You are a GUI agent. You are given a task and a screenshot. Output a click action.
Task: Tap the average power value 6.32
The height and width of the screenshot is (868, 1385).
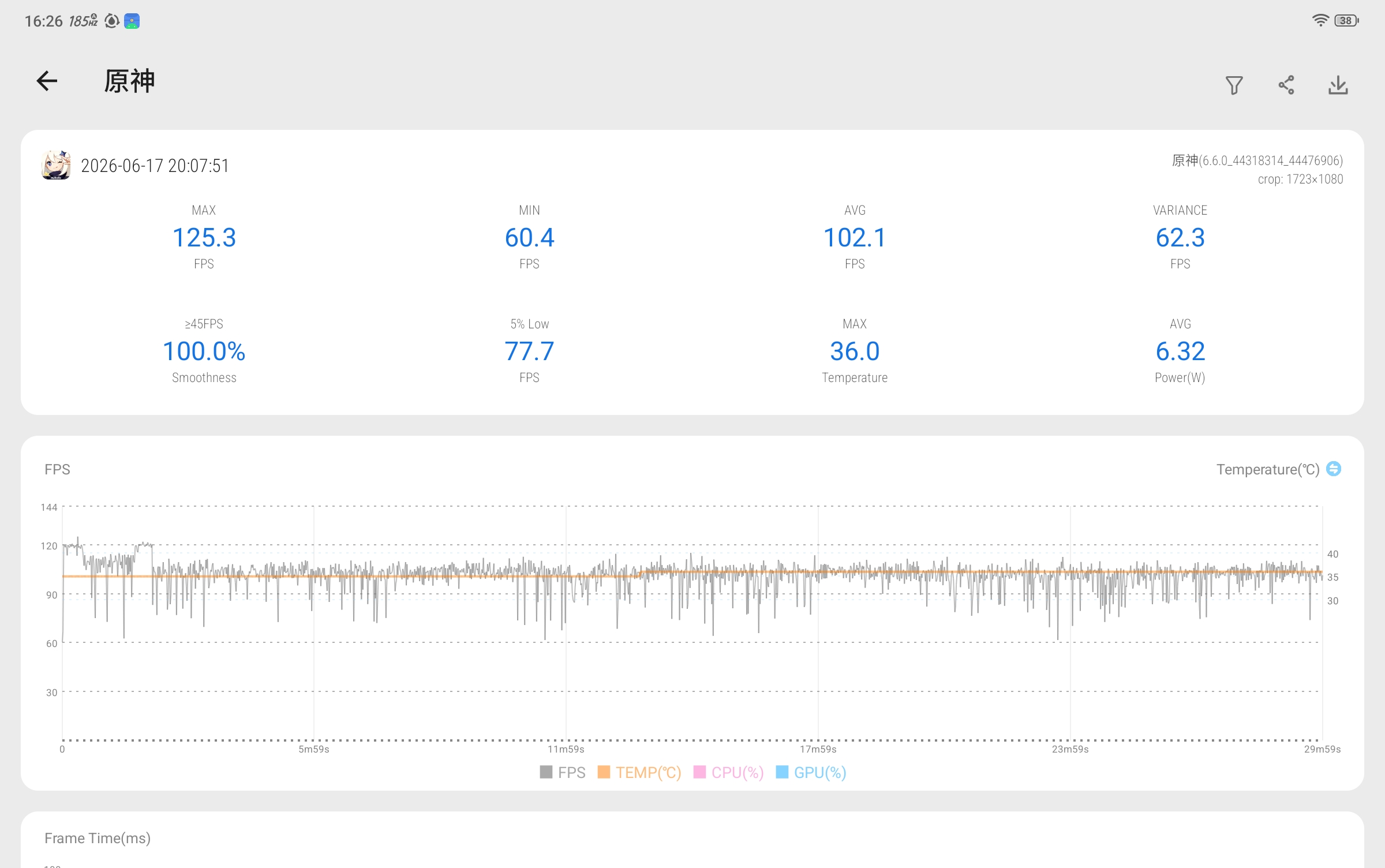point(1180,351)
